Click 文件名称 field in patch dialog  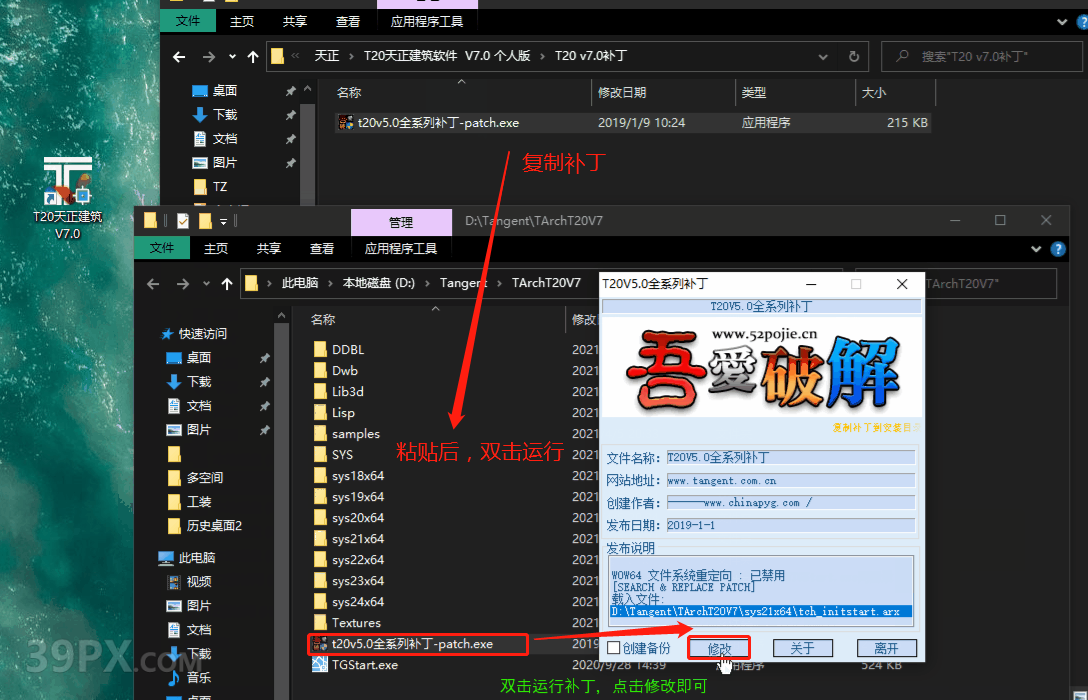(790, 457)
